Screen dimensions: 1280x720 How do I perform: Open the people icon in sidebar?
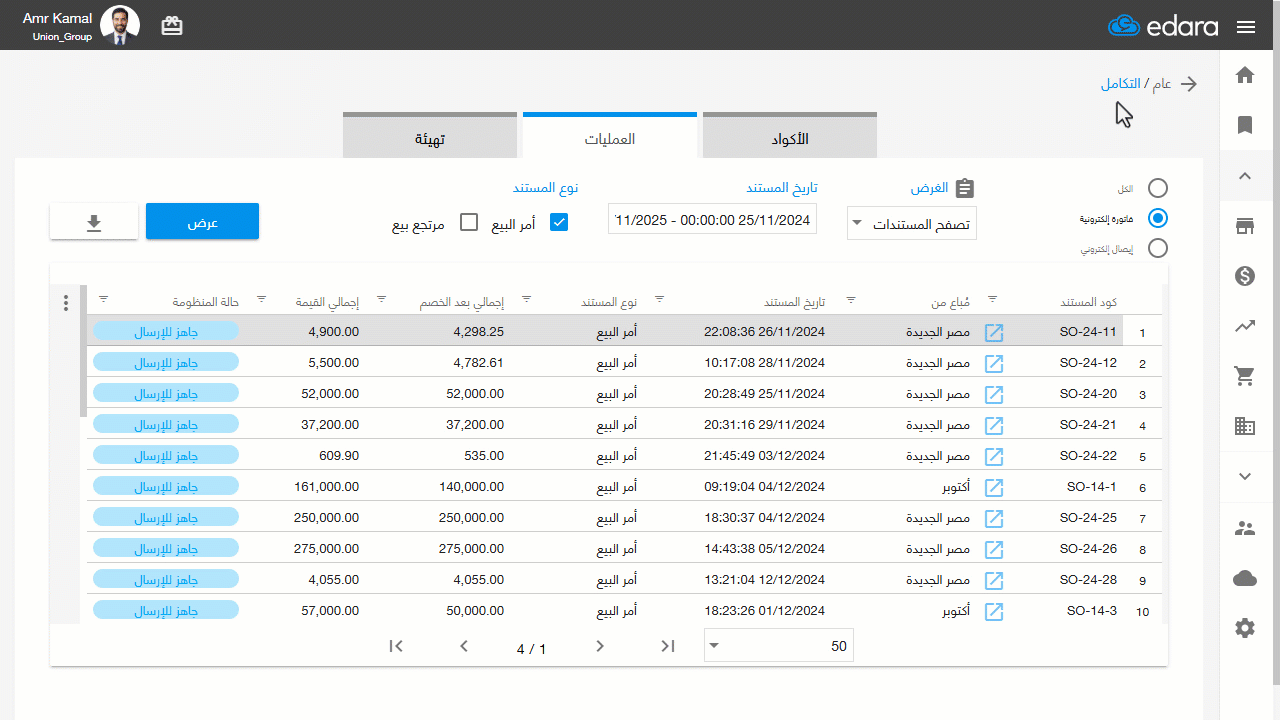tap(1245, 529)
